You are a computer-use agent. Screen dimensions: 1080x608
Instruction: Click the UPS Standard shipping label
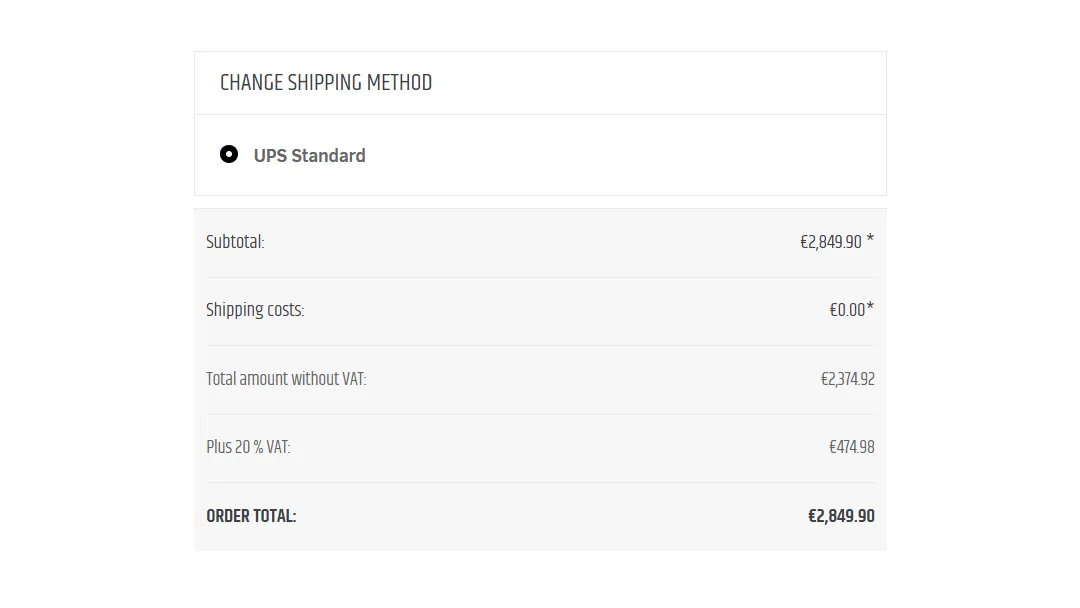point(310,155)
